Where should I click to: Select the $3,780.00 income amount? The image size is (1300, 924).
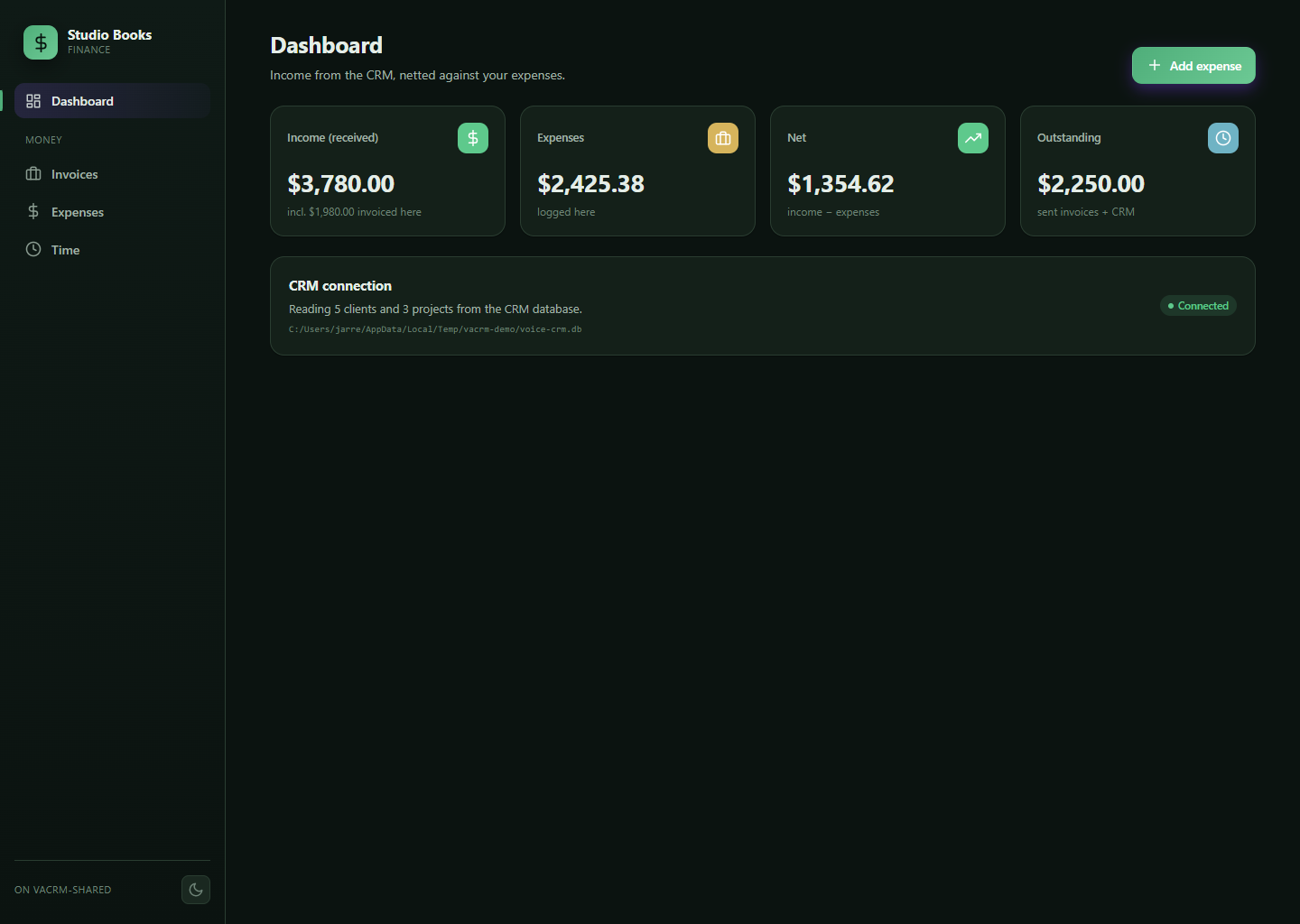(x=340, y=184)
